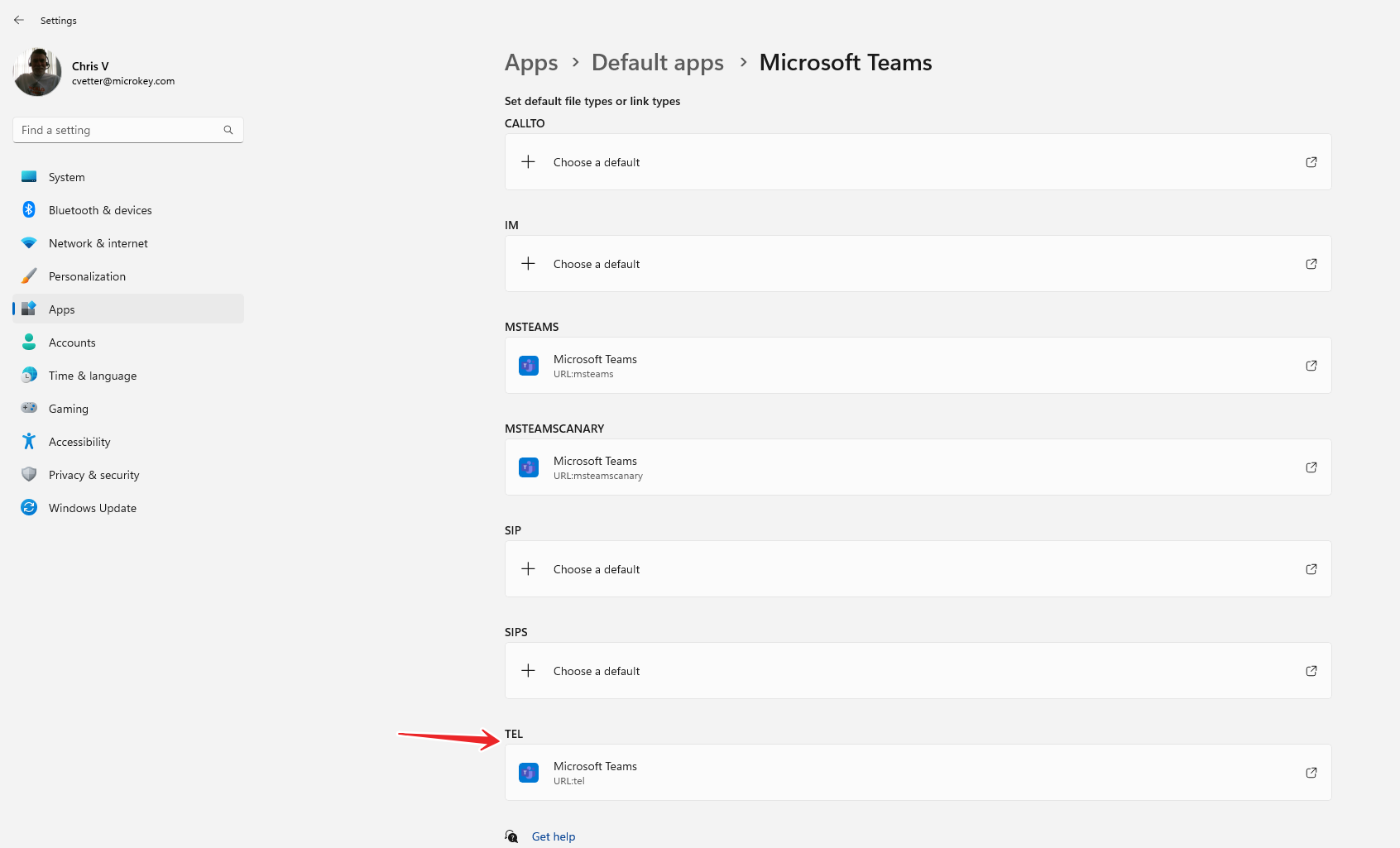Click the URL:tel label
1400x848 pixels.
[x=569, y=781]
